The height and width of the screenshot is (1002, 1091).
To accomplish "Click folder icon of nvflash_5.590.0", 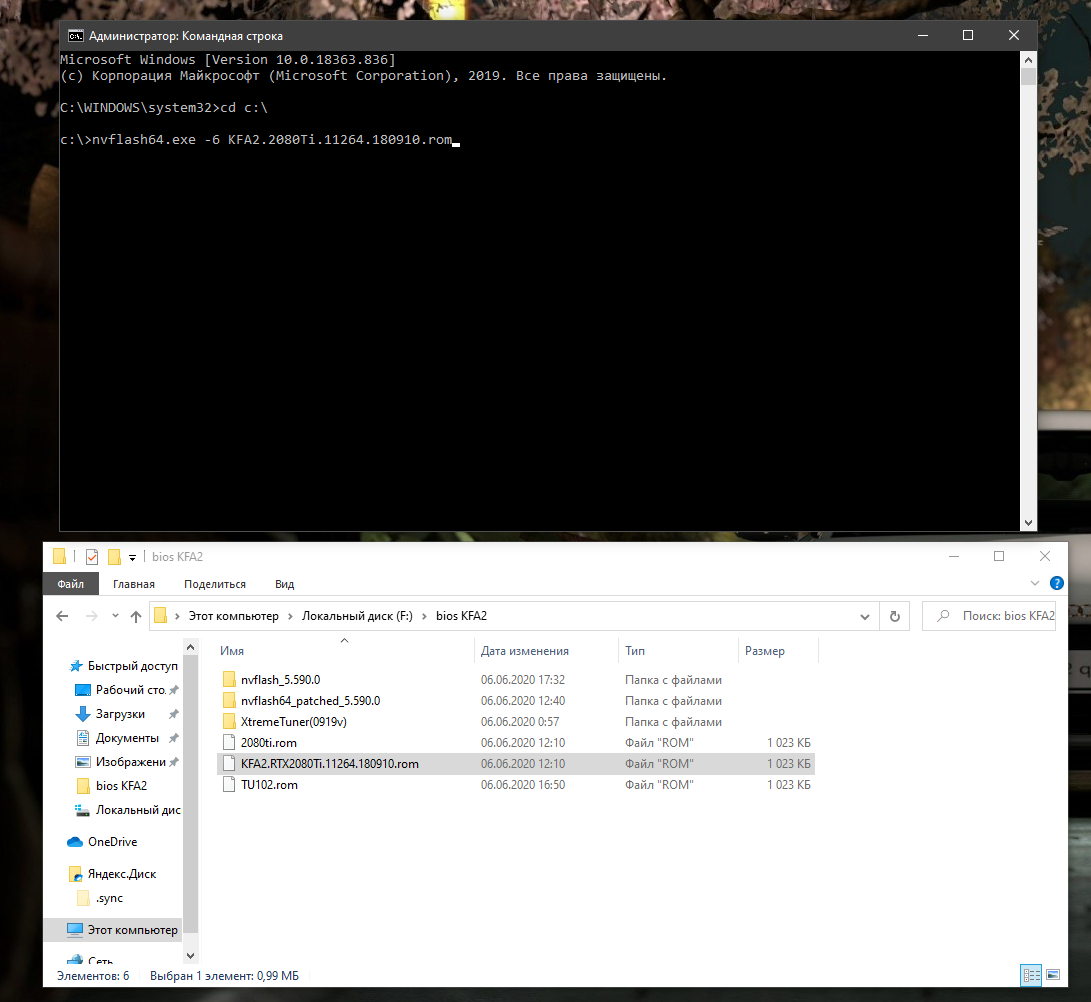I will (x=229, y=680).
